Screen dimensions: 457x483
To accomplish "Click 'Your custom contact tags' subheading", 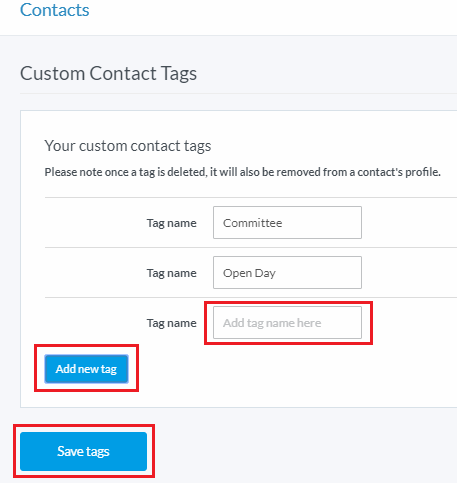I will [x=128, y=146].
